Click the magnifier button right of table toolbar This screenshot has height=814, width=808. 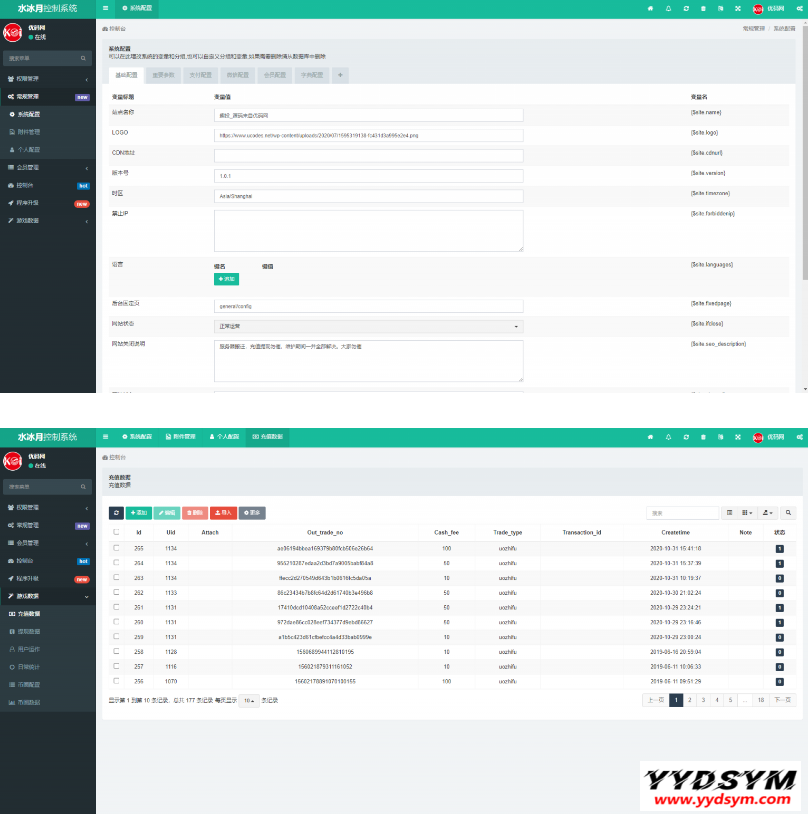click(x=789, y=513)
